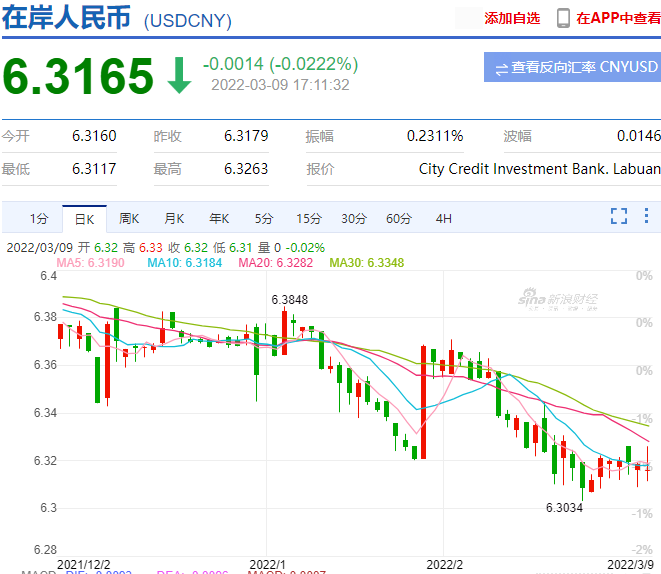The image size is (661, 574).
Task: Click City Credit Investment Bank. Labuan quote source
Action: pyautogui.click(x=540, y=169)
